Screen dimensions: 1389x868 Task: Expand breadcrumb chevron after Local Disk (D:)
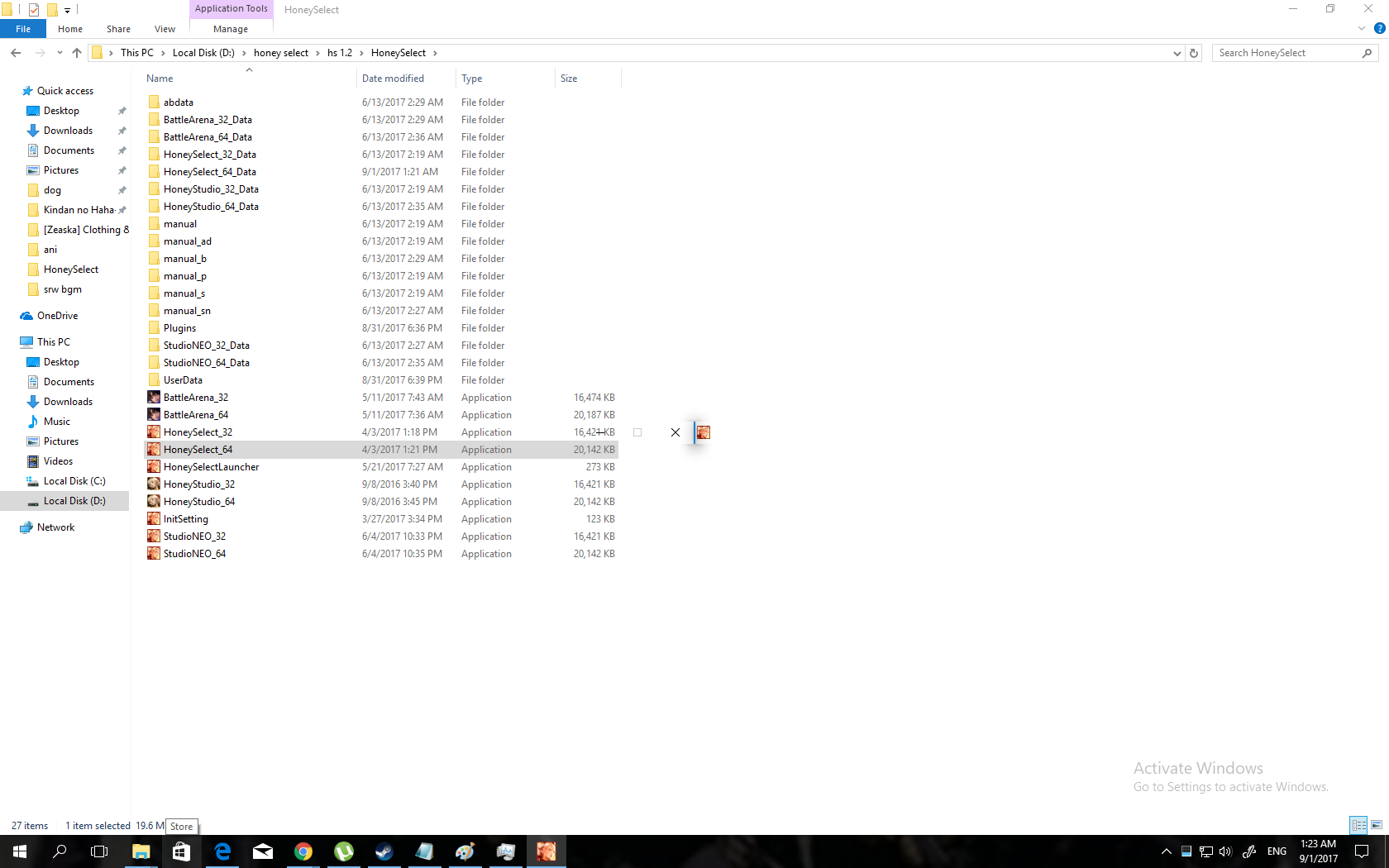tap(244, 53)
